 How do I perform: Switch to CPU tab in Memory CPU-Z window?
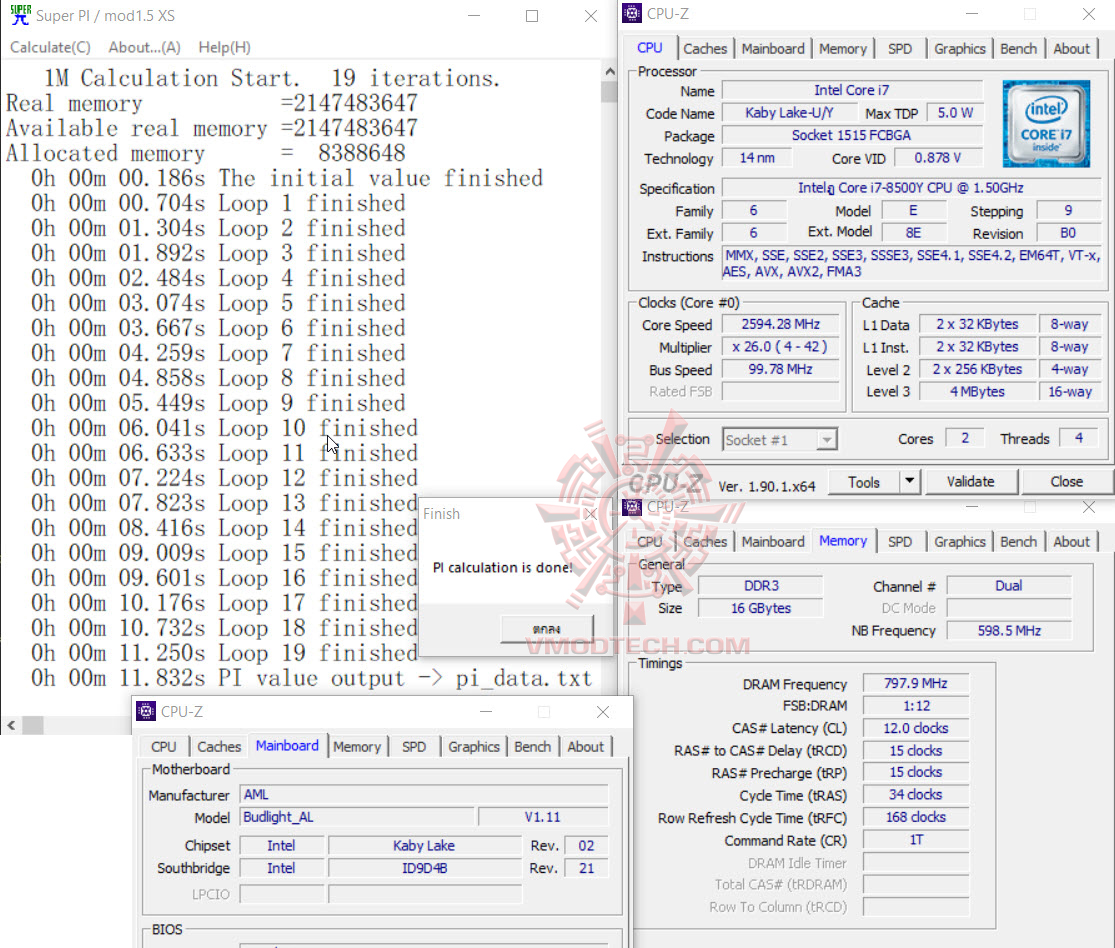[649, 542]
